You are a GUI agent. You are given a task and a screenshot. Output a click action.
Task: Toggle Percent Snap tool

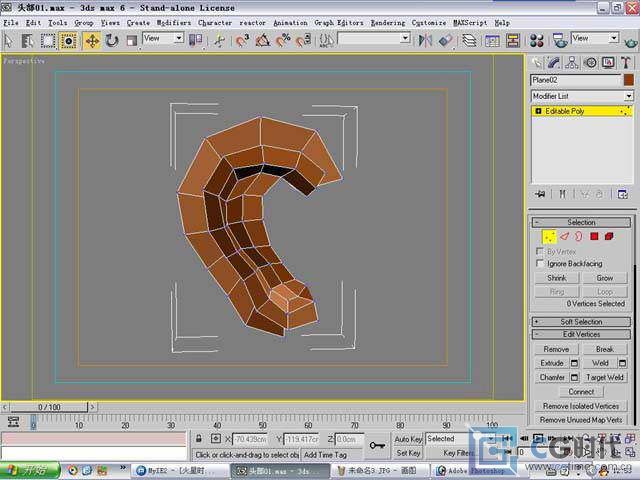(x=283, y=40)
